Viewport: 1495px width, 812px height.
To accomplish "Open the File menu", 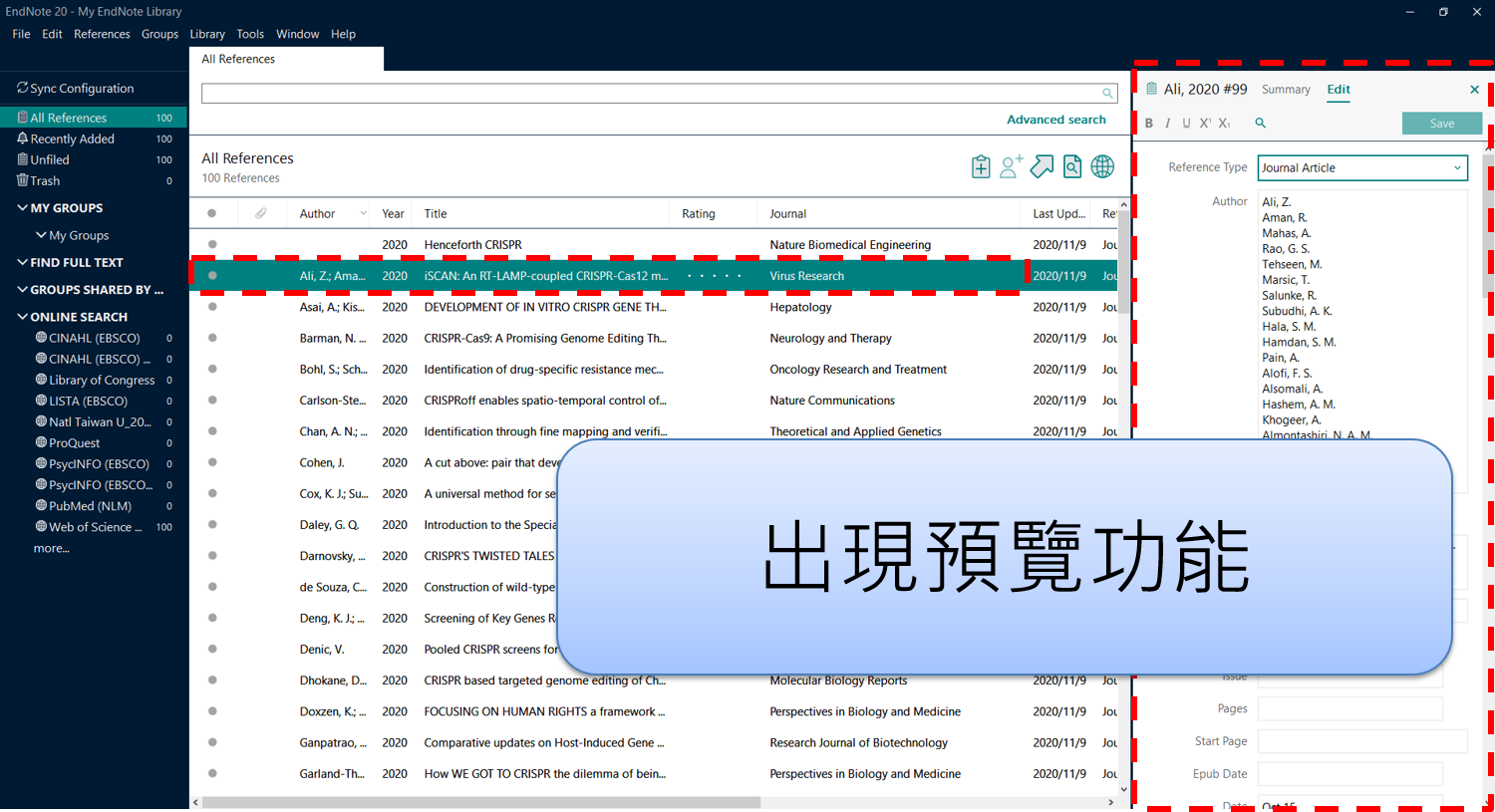I will (21, 34).
